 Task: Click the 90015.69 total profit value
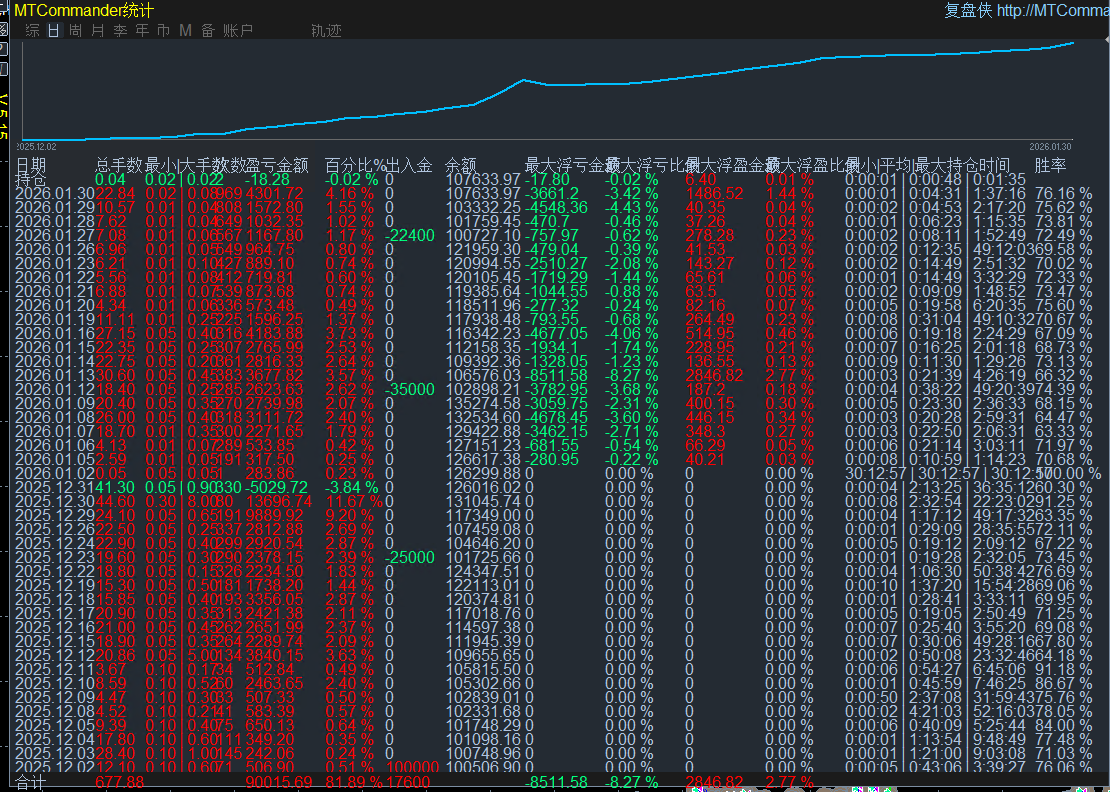click(x=278, y=782)
